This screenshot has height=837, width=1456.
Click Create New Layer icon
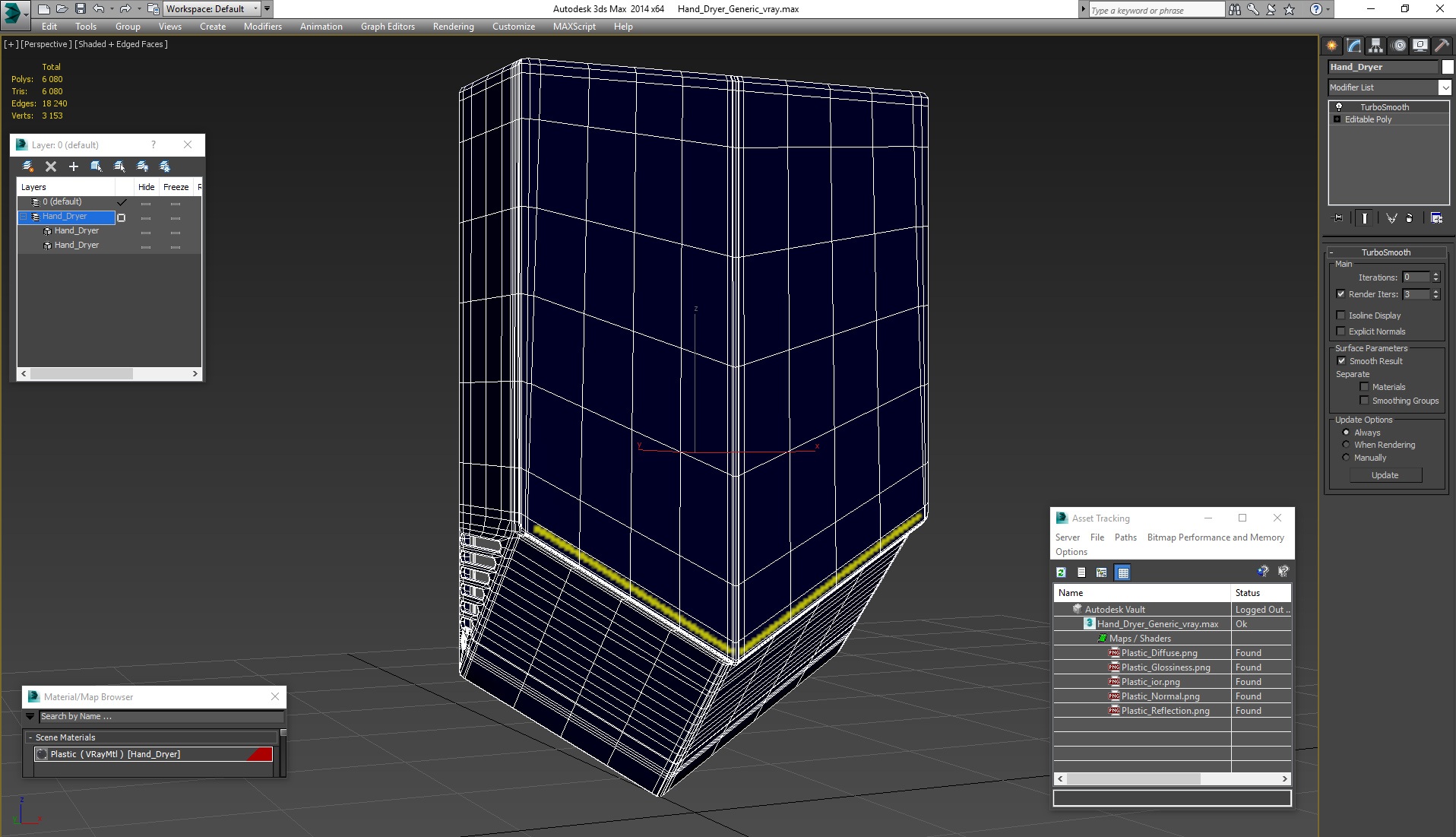click(x=28, y=166)
